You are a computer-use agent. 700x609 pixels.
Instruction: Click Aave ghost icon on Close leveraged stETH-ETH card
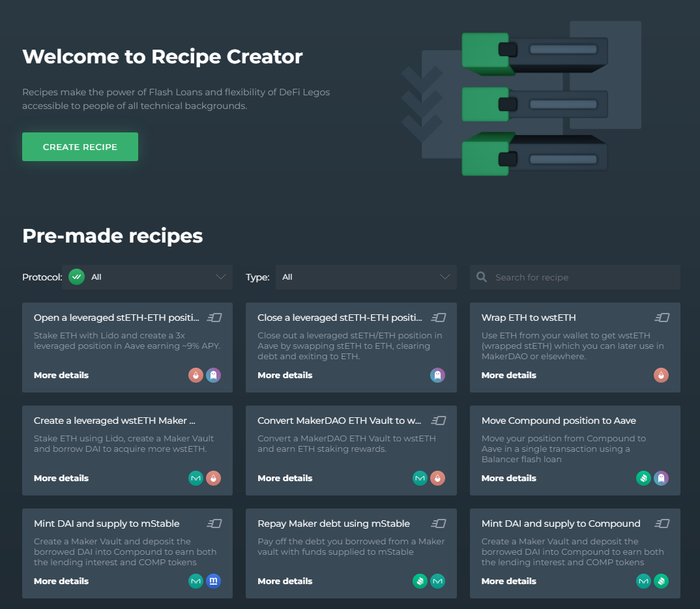(438, 375)
